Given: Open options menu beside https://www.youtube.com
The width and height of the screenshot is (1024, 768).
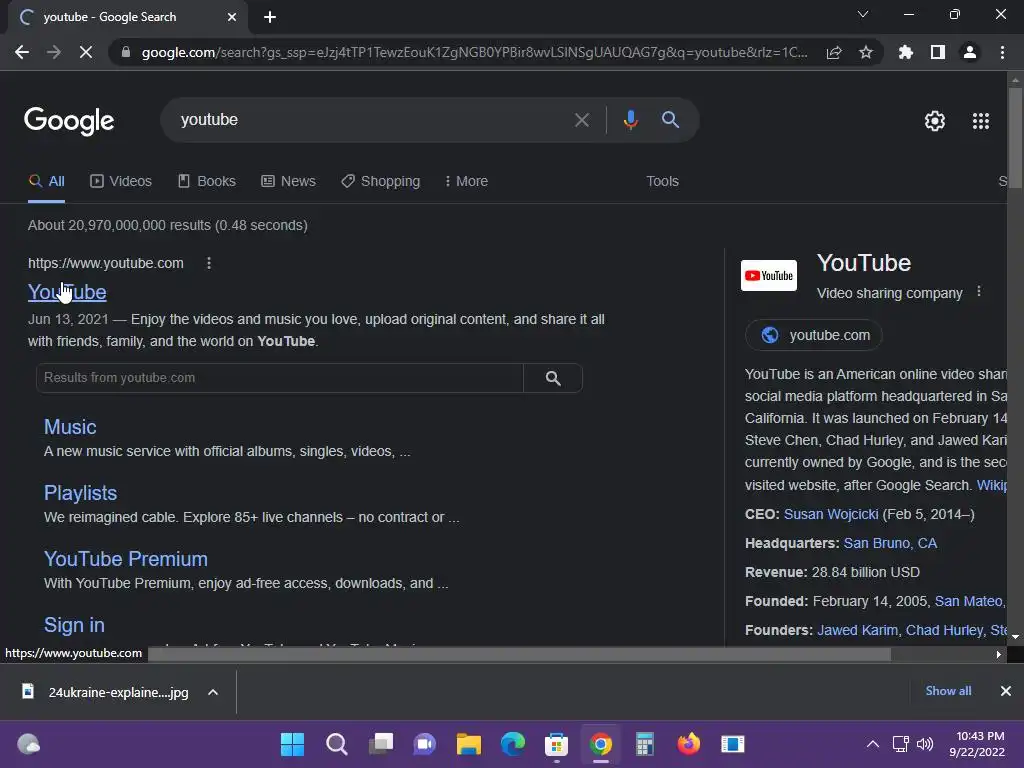Looking at the screenshot, I should tap(209, 263).
